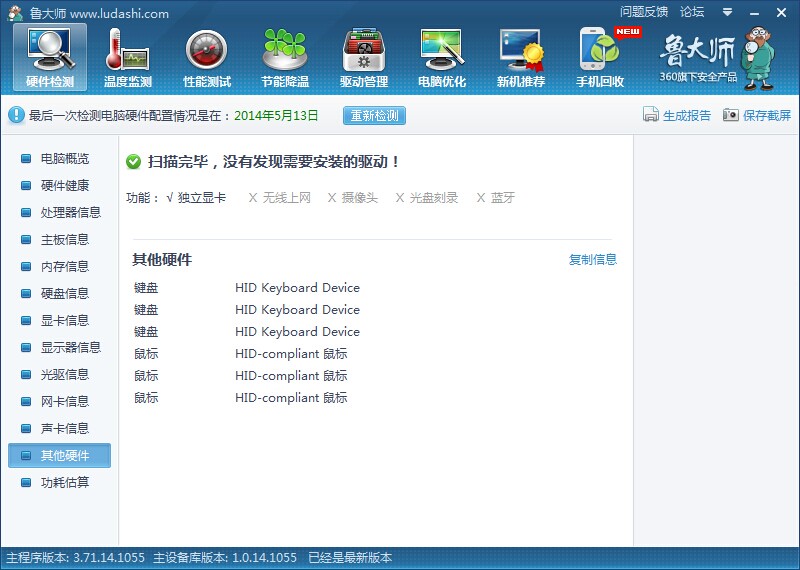Click the Ludashi title bar app icon
Viewport: 800px width, 570px height.
[15, 13]
